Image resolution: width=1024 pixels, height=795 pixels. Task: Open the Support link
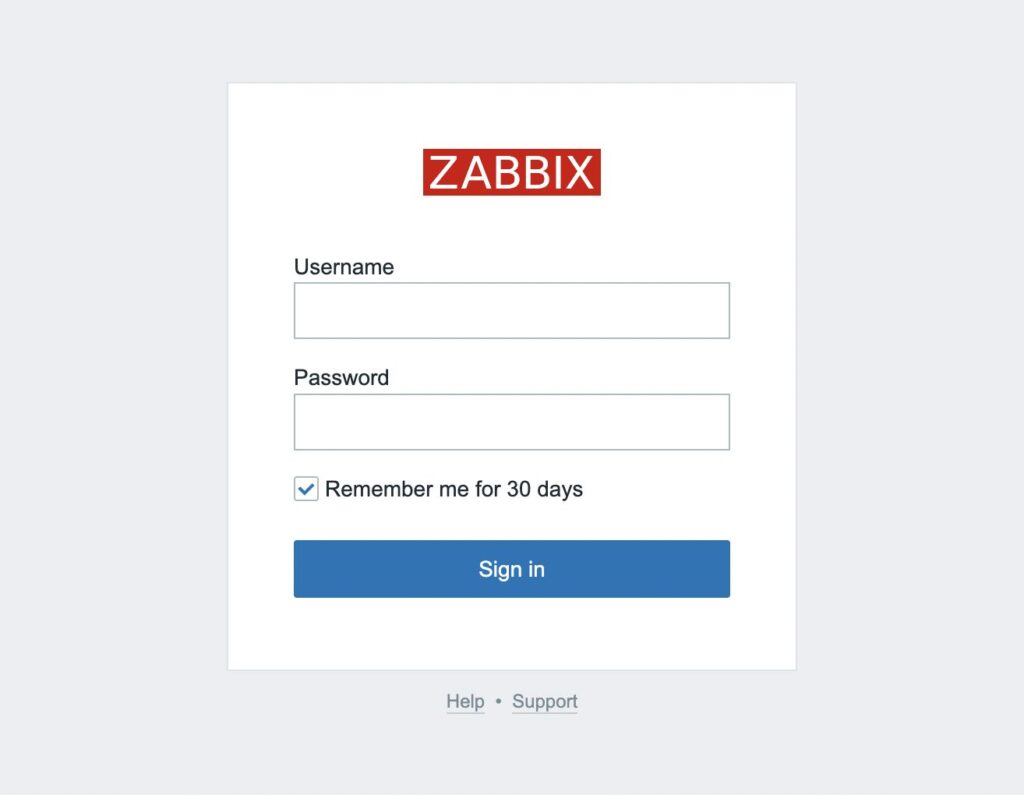(545, 701)
